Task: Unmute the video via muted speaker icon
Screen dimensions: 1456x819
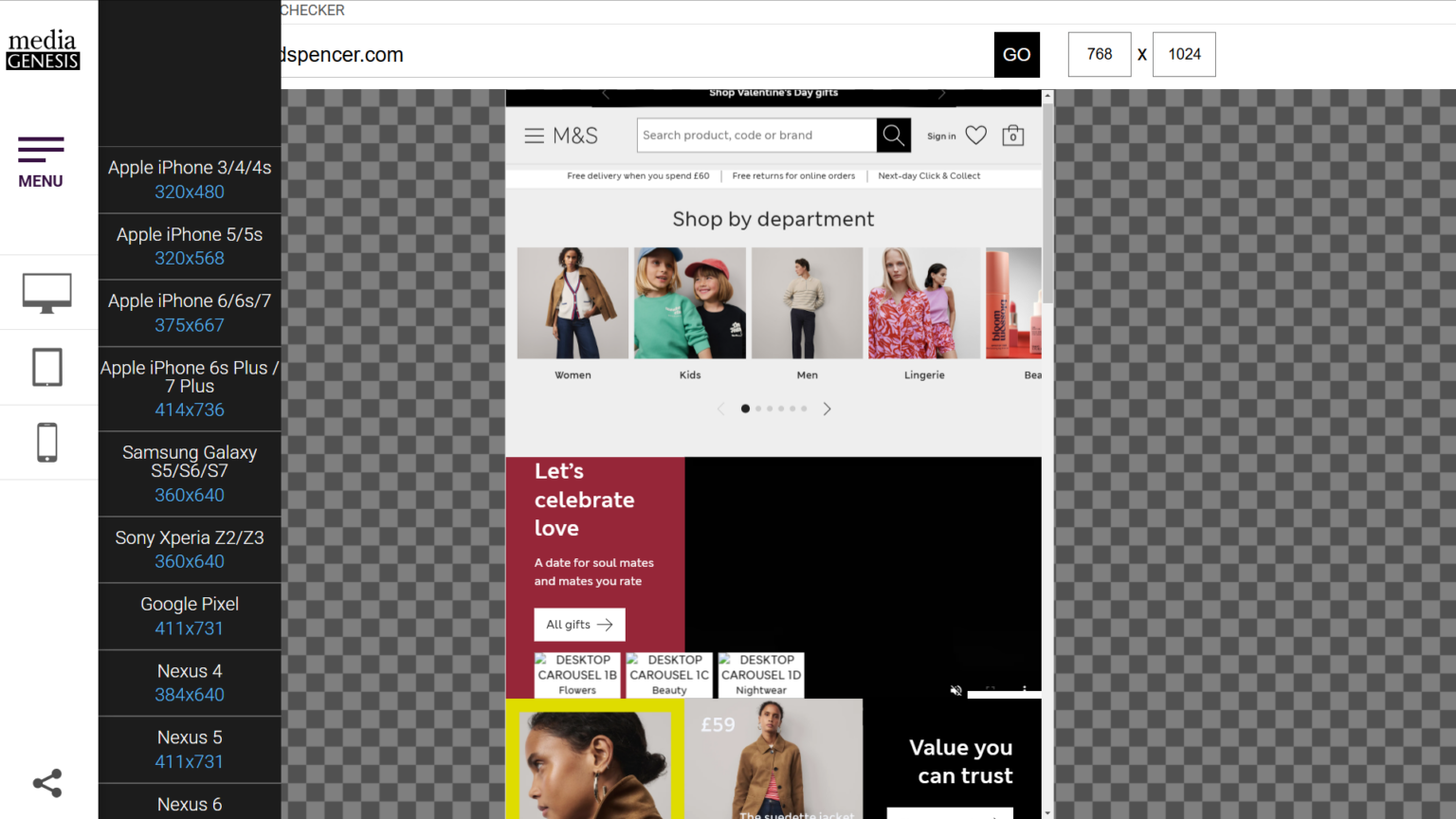Action: tap(956, 691)
